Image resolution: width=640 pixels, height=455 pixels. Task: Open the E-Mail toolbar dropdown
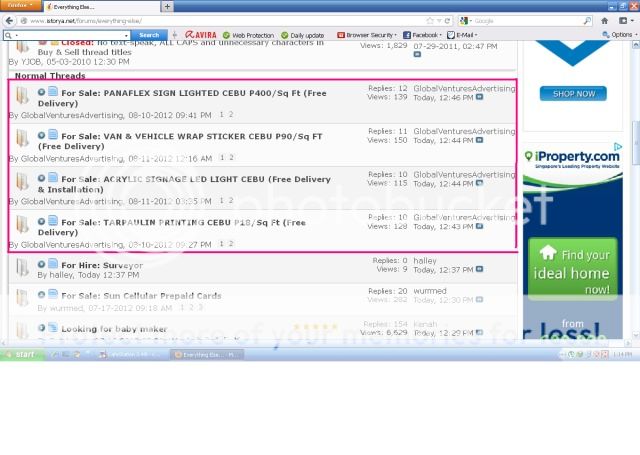coord(463,34)
